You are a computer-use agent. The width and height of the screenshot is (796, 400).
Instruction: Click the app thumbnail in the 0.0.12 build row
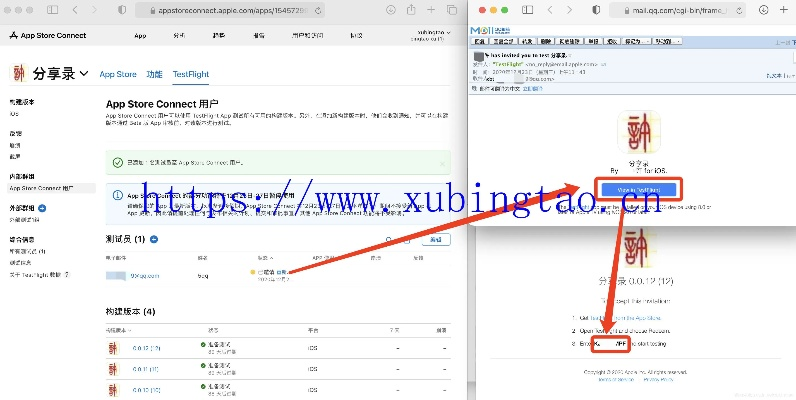113,348
